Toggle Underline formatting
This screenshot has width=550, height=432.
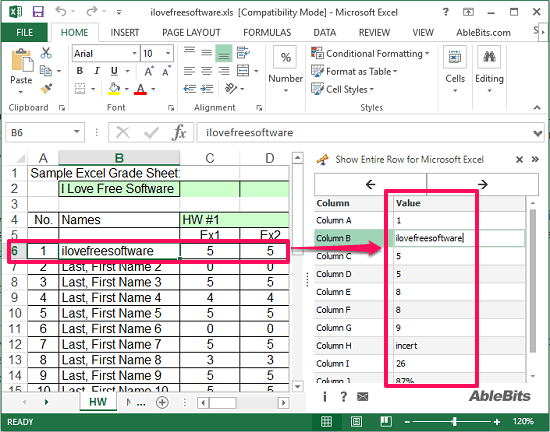coord(114,71)
